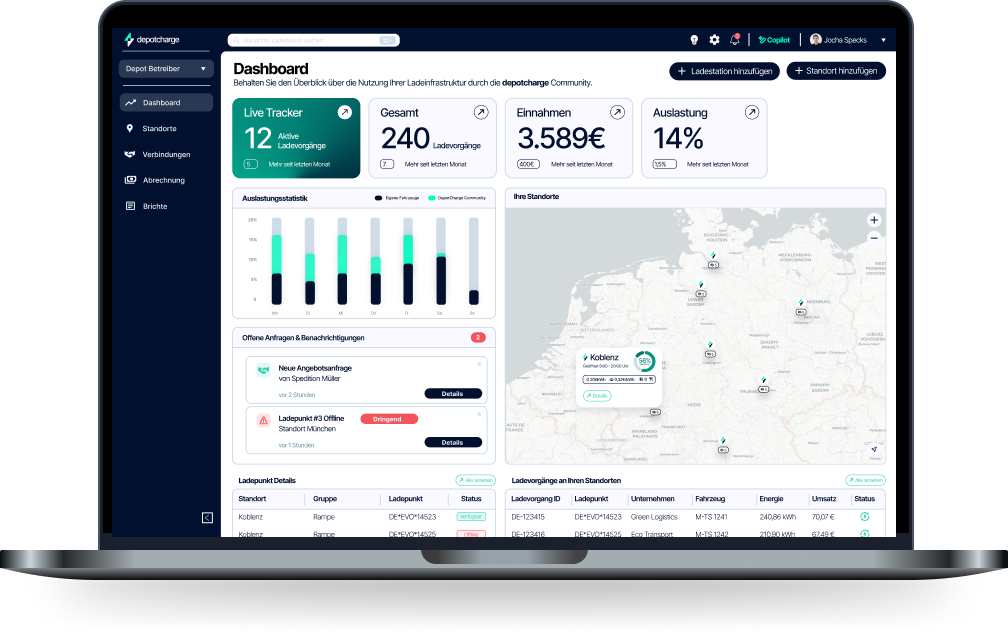Open the Depot Betreiber role dropdown

tap(166, 68)
